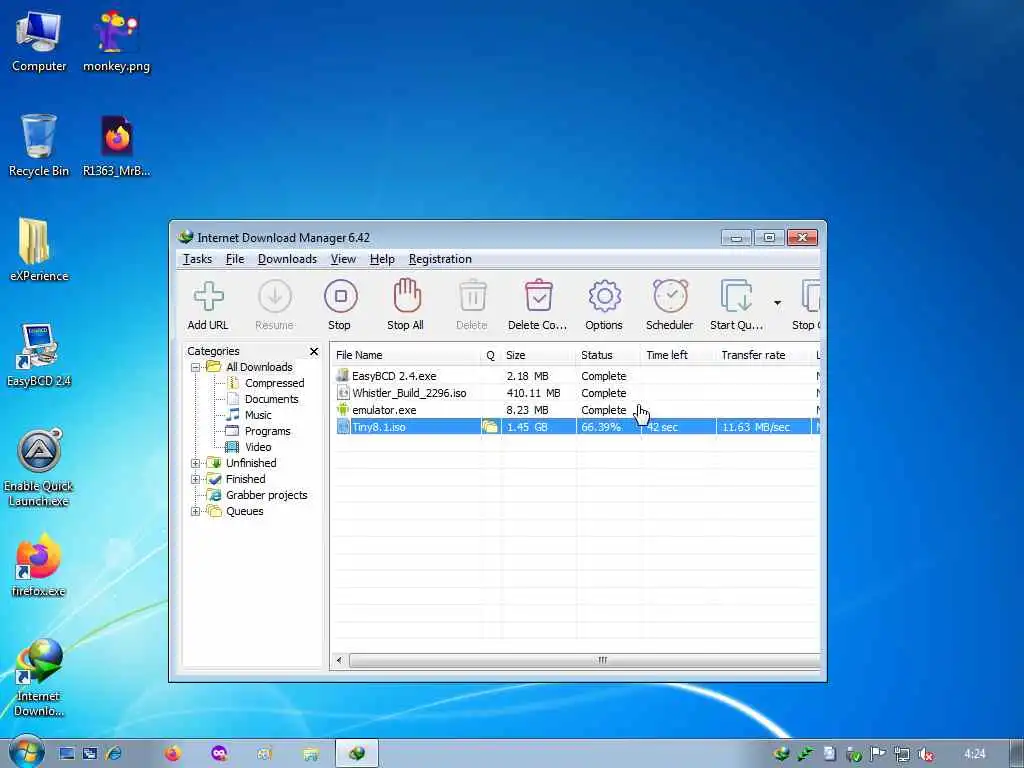Select the Recycle Bin desktop icon
The width and height of the screenshot is (1024, 768).
click(39, 145)
